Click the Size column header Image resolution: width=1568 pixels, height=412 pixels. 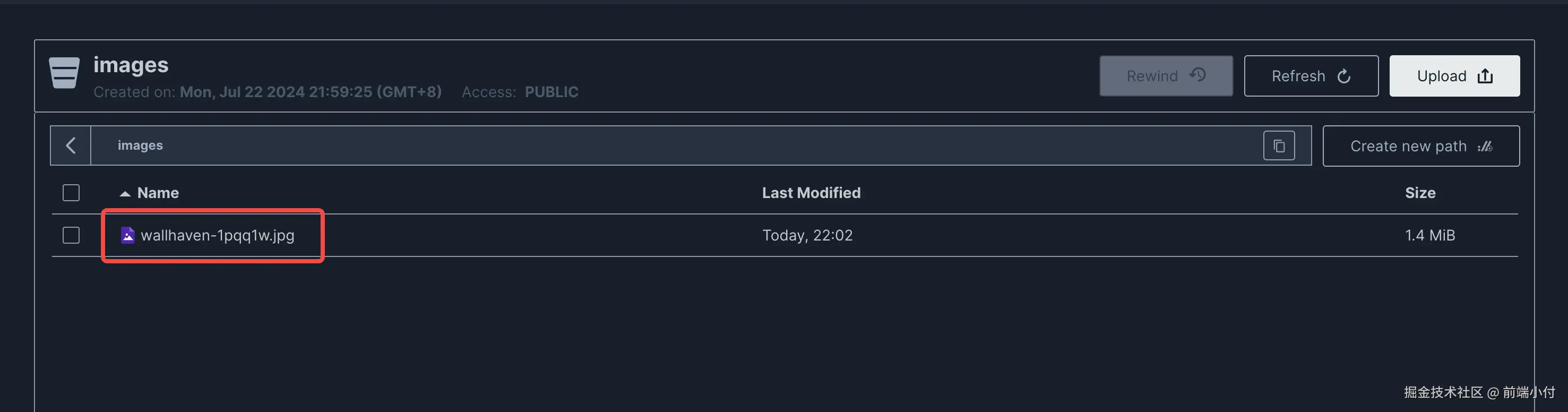(1419, 193)
